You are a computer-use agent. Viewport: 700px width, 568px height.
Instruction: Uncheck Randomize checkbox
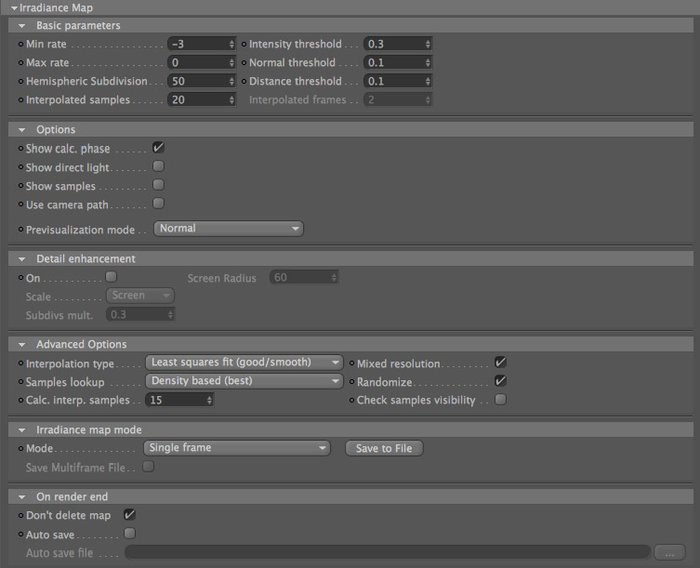(x=500, y=381)
